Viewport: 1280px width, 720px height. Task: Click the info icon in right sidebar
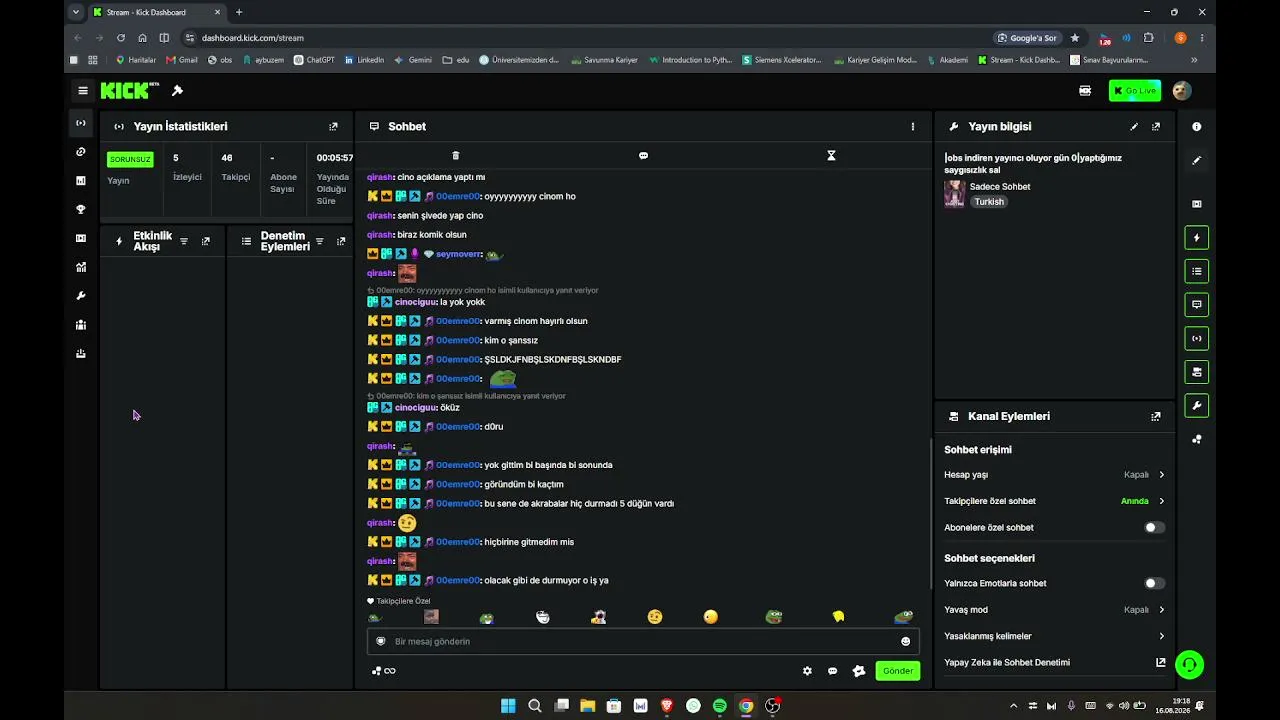tap(1197, 127)
